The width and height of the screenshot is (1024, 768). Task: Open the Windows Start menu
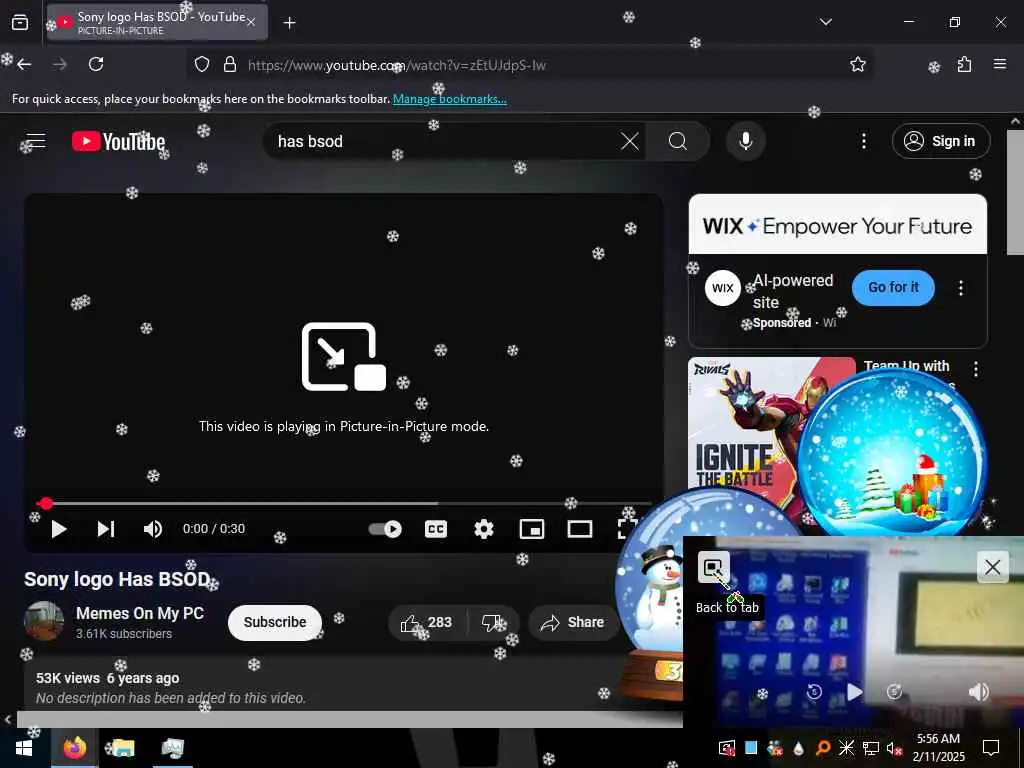[x=24, y=748]
